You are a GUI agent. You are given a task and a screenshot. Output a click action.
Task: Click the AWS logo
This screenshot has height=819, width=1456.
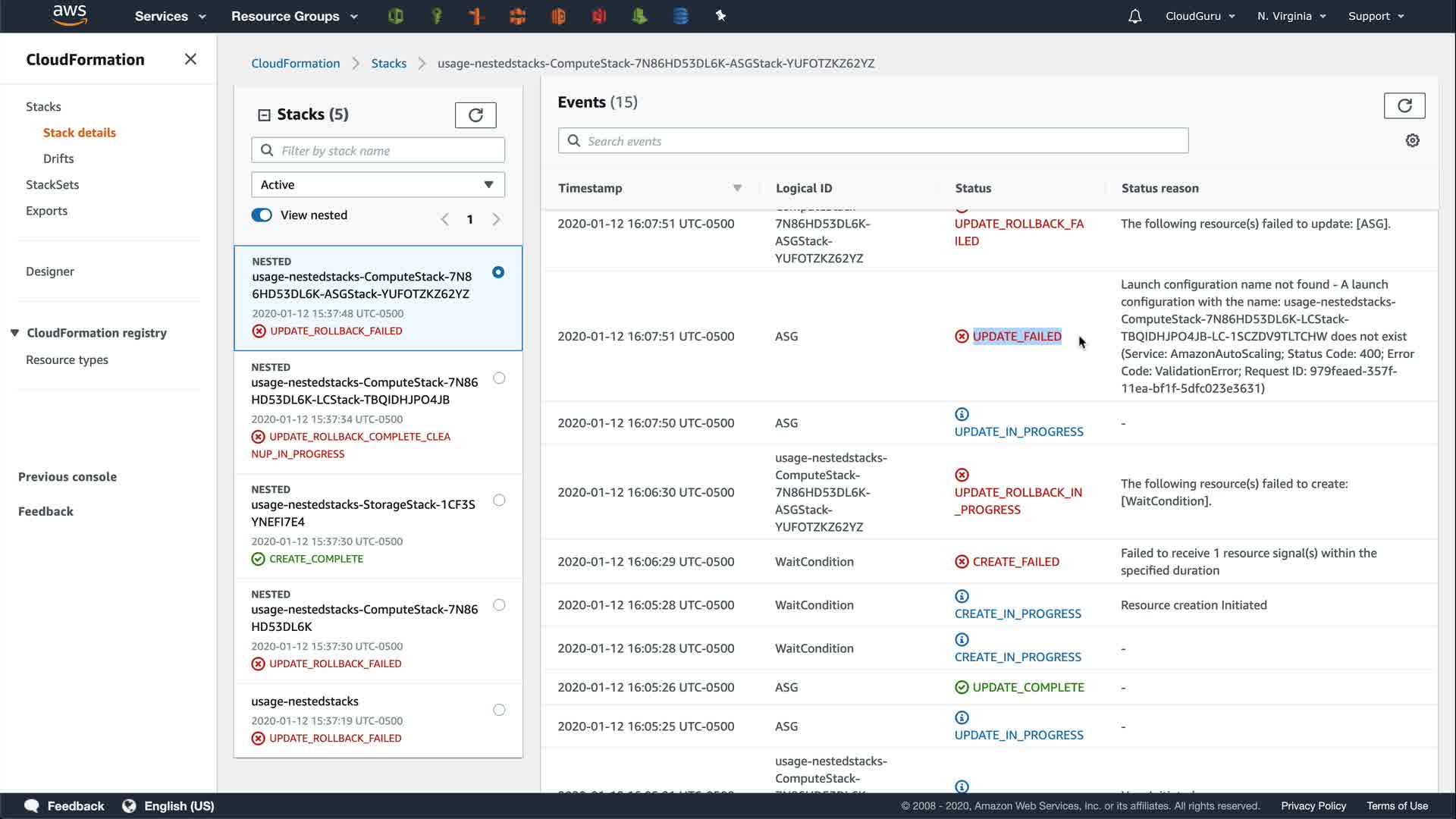coord(70,15)
